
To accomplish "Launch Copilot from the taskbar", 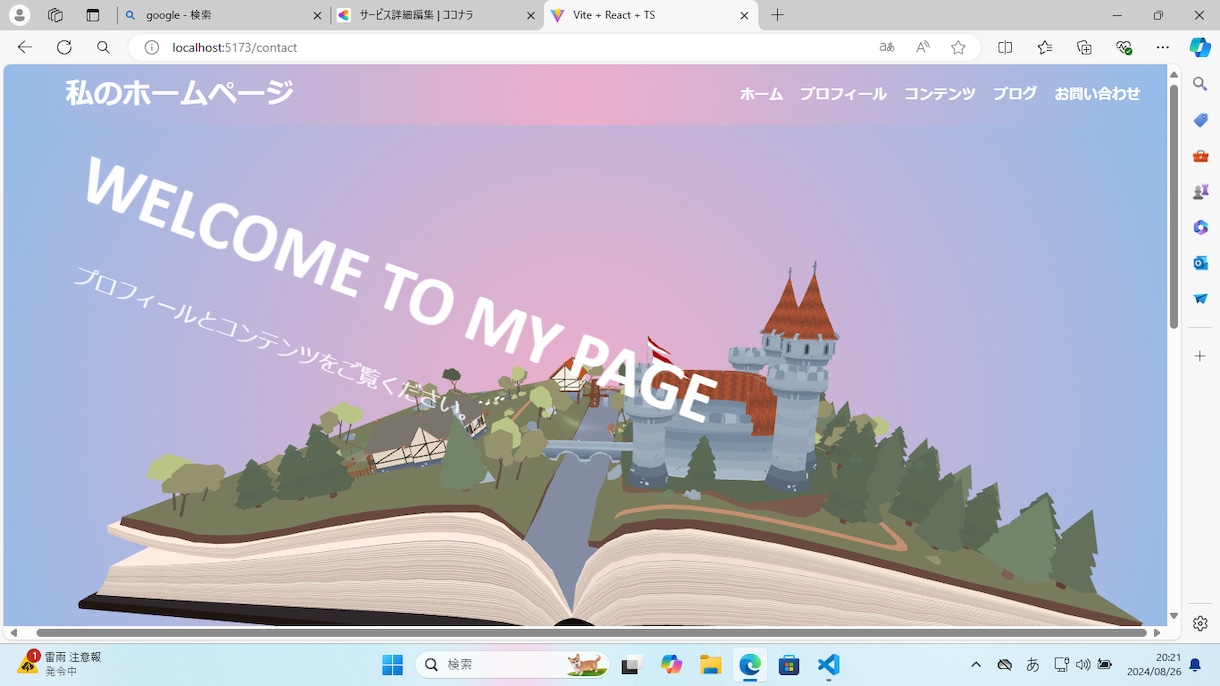I will point(671,665).
